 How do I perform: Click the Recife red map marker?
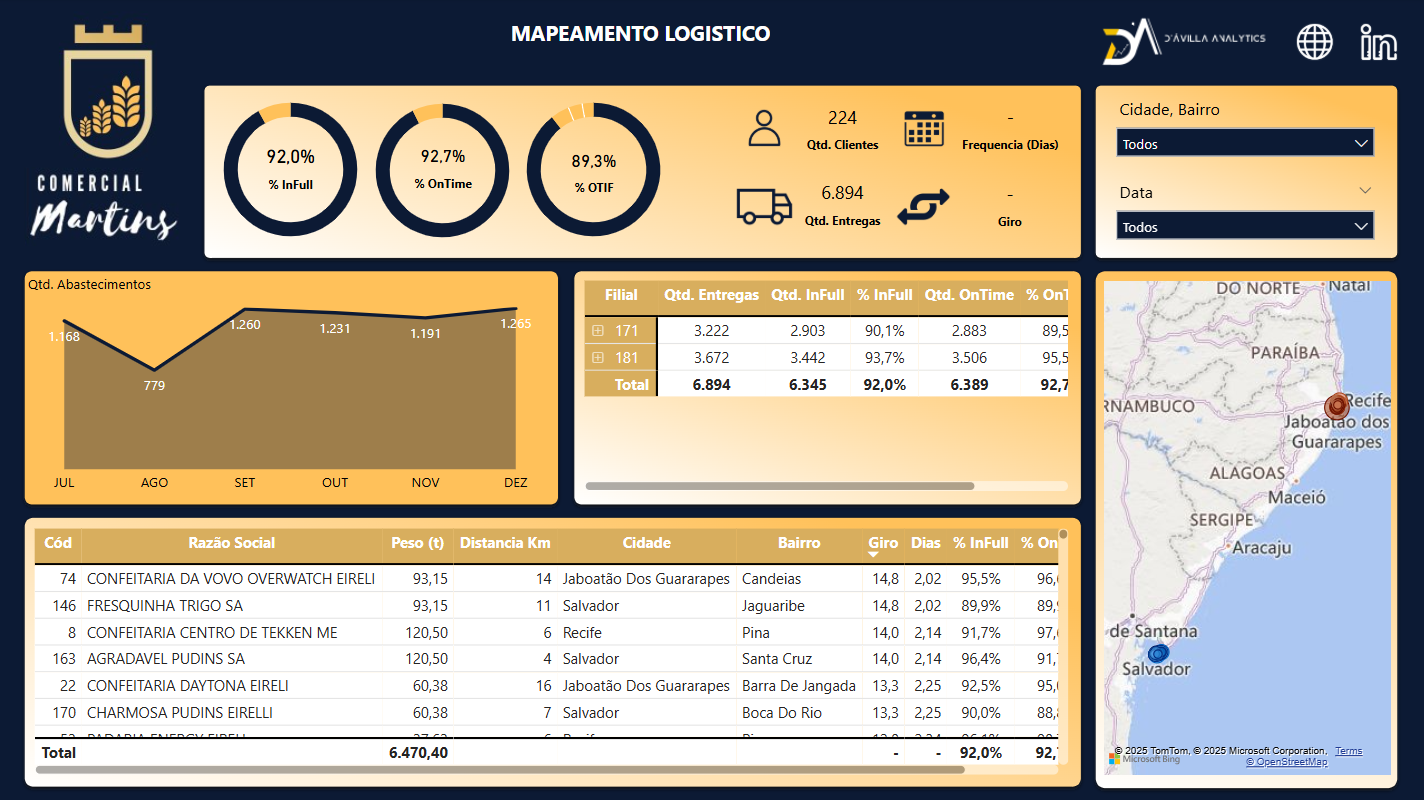(x=1337, y=407)
